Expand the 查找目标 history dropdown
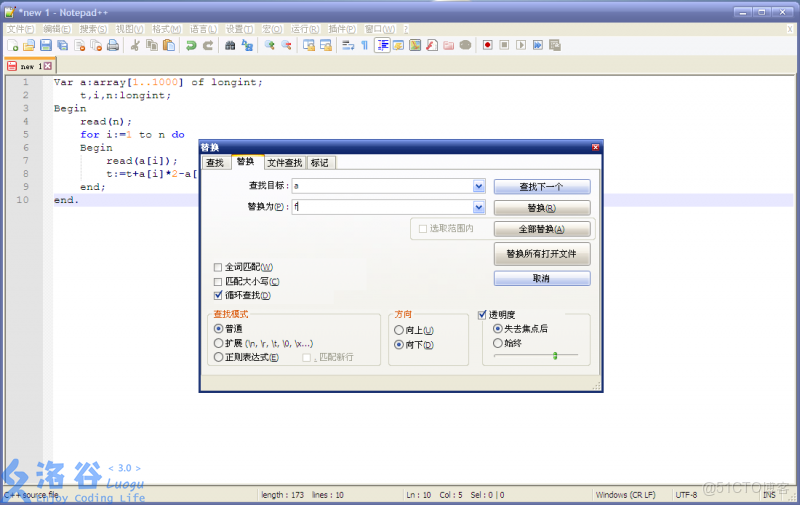 [479, 186]
